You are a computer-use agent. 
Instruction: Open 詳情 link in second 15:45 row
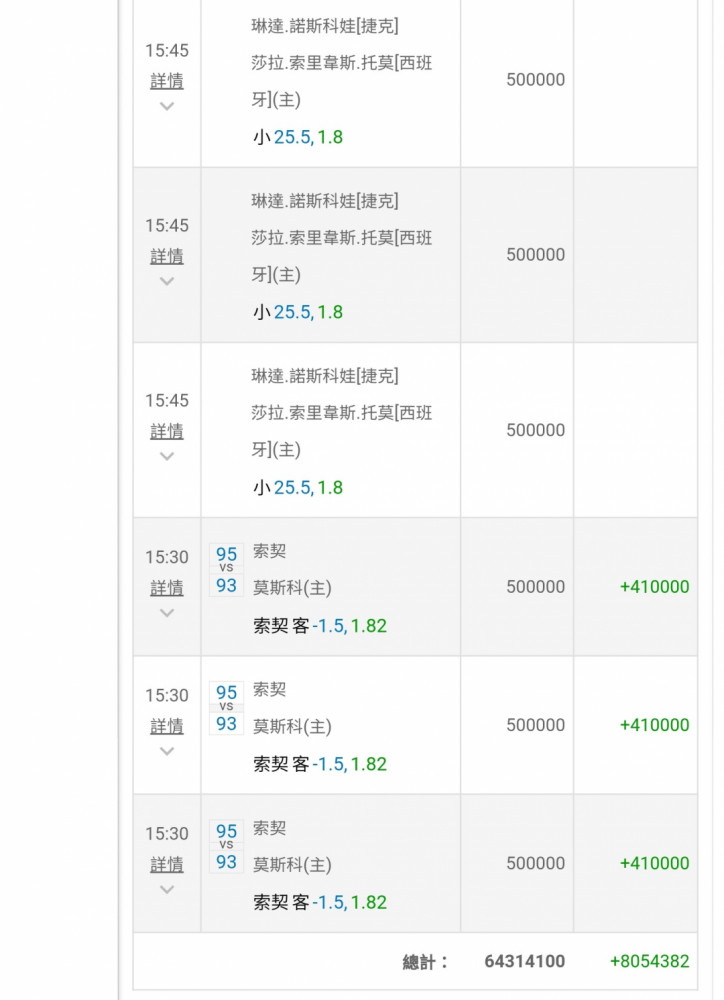click(x=167, y=256)
